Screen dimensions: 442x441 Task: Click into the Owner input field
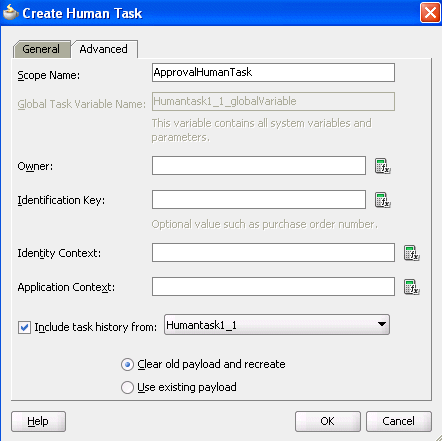259,165
